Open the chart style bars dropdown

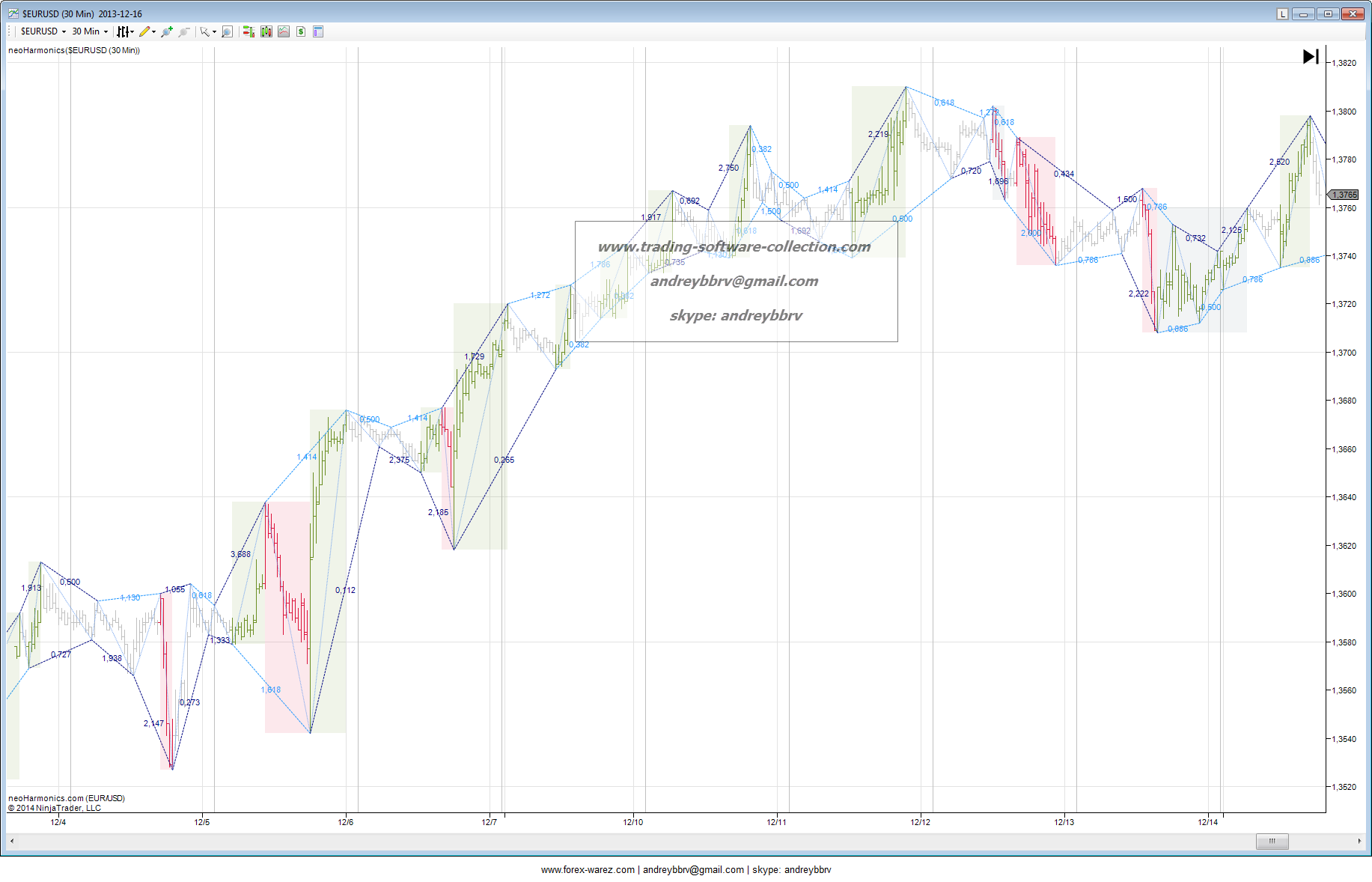[125, 31]
